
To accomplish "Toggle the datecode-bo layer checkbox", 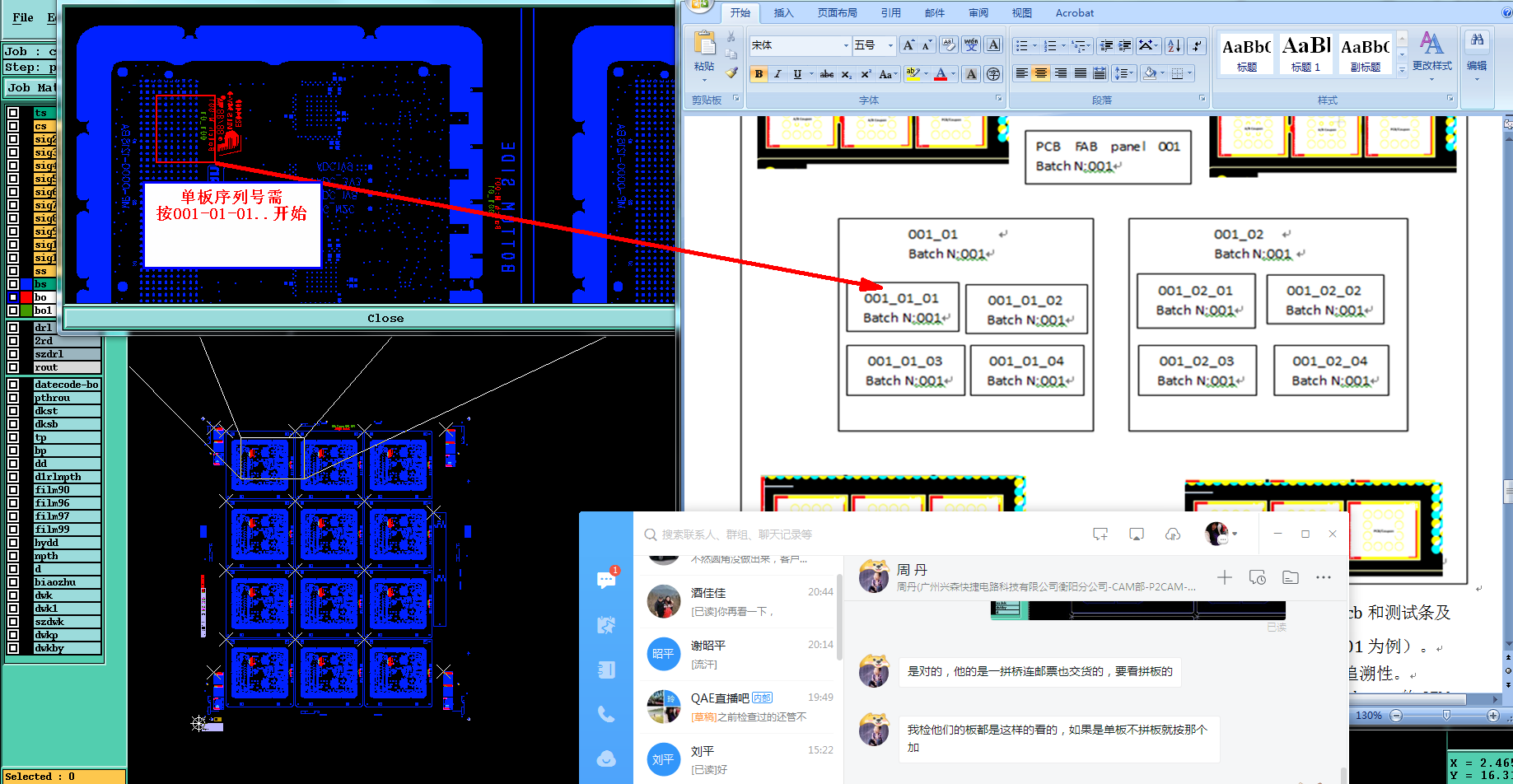I will point(13,385).
